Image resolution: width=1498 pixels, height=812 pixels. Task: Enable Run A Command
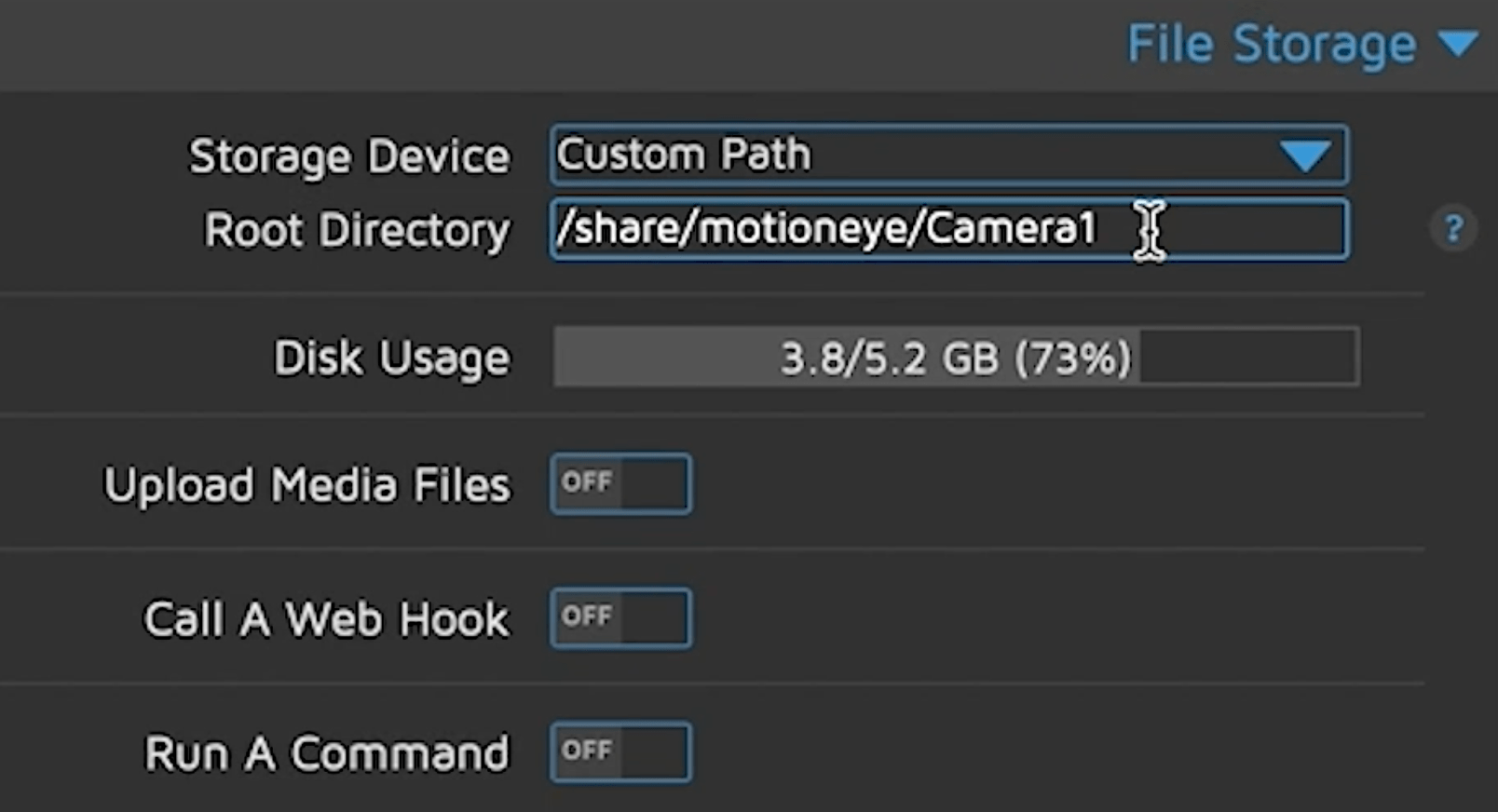(620, 751)
